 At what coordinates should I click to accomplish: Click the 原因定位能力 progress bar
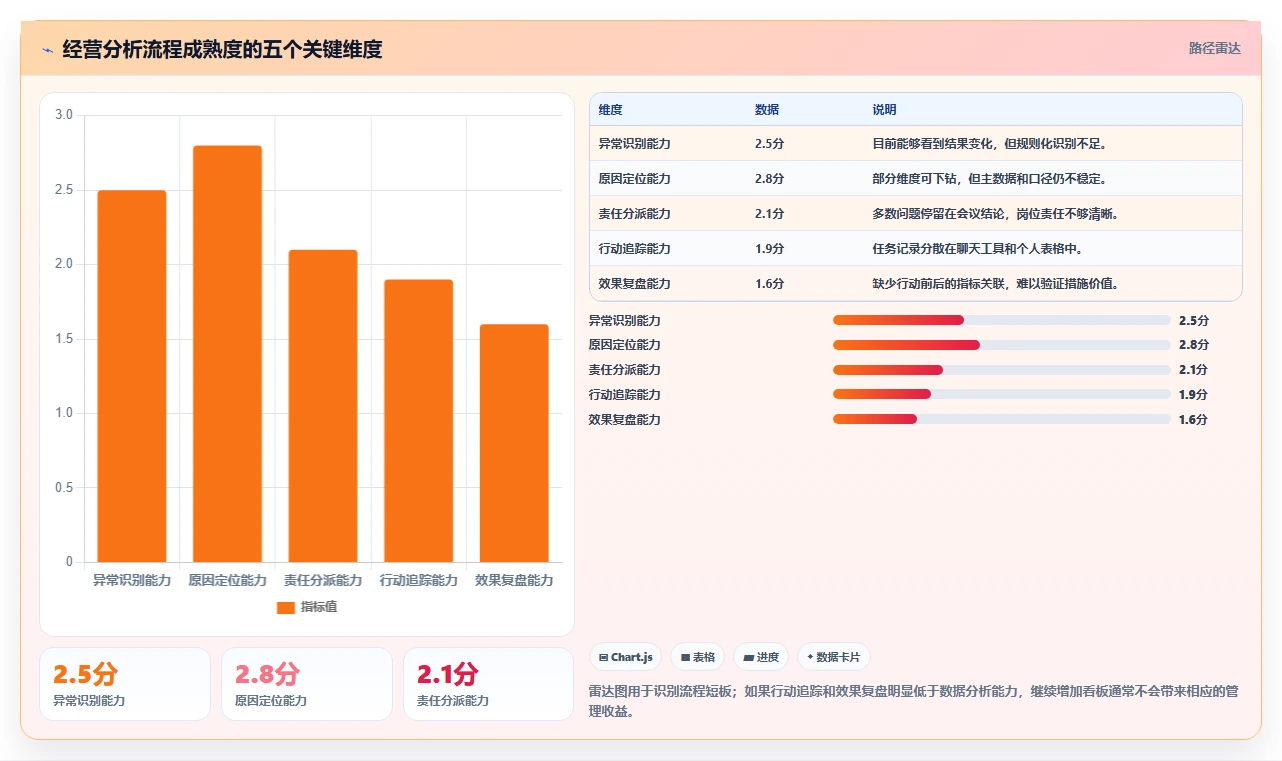click(1001, 345)
